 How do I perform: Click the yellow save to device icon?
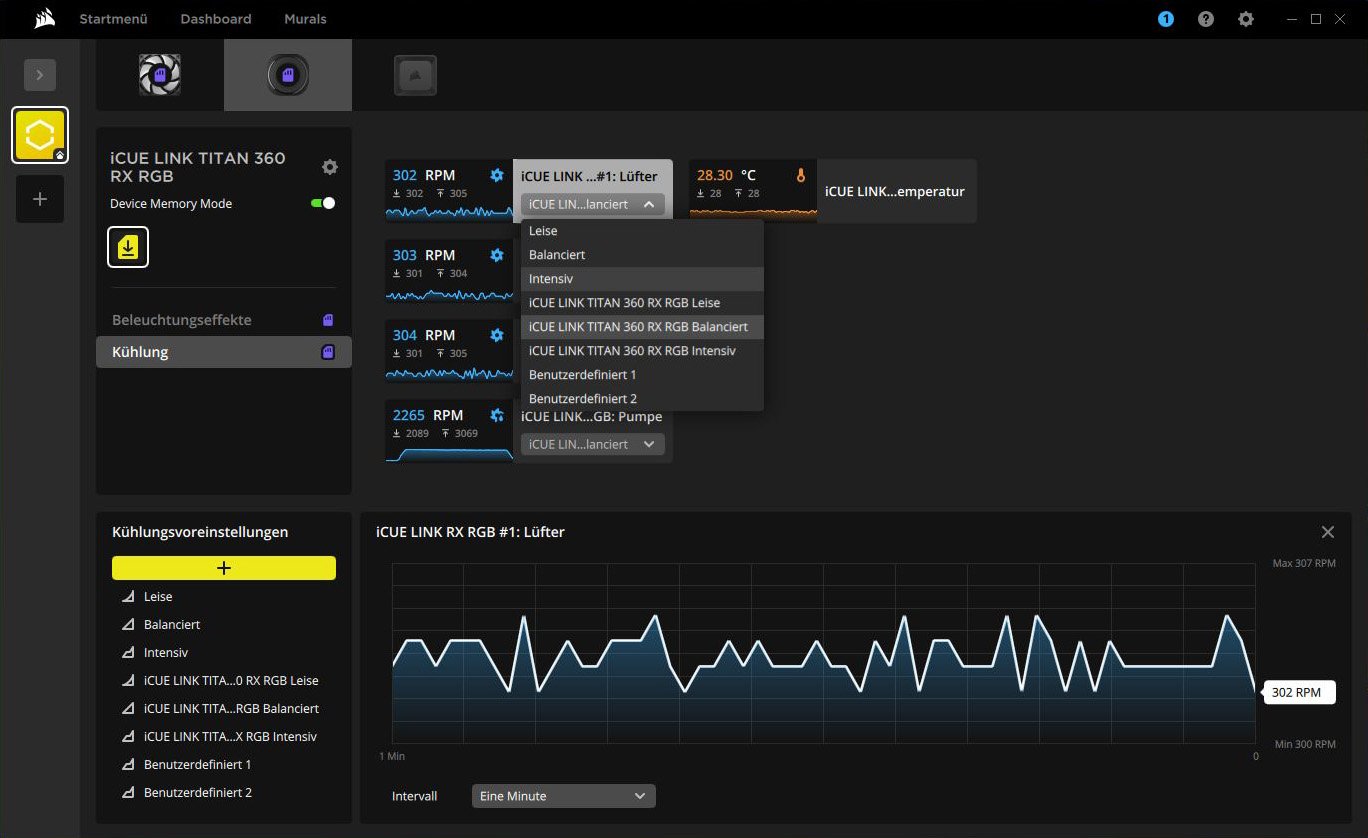[128, 247]
